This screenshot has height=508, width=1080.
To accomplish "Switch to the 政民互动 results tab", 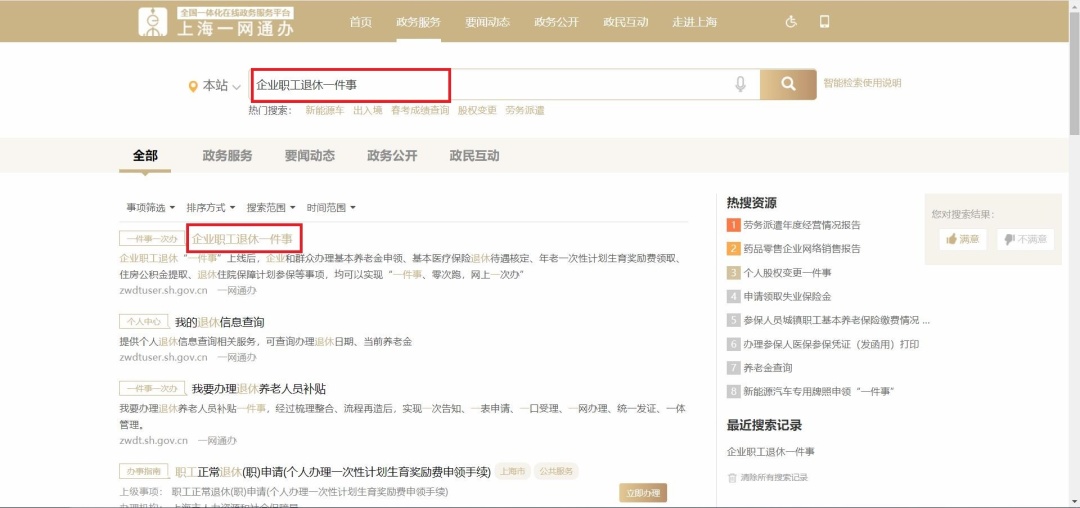I will coord(474,156).
